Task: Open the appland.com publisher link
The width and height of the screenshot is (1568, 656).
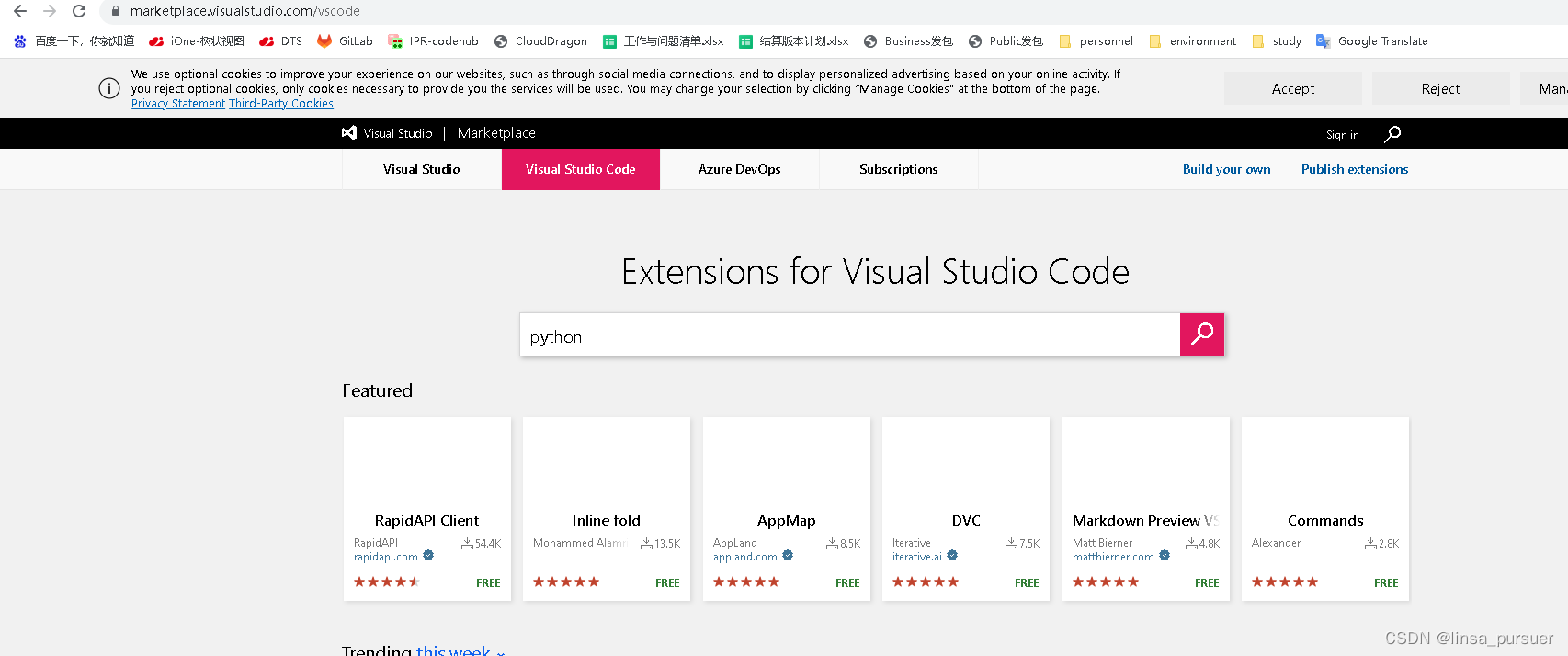Action: tap(745, 557)
